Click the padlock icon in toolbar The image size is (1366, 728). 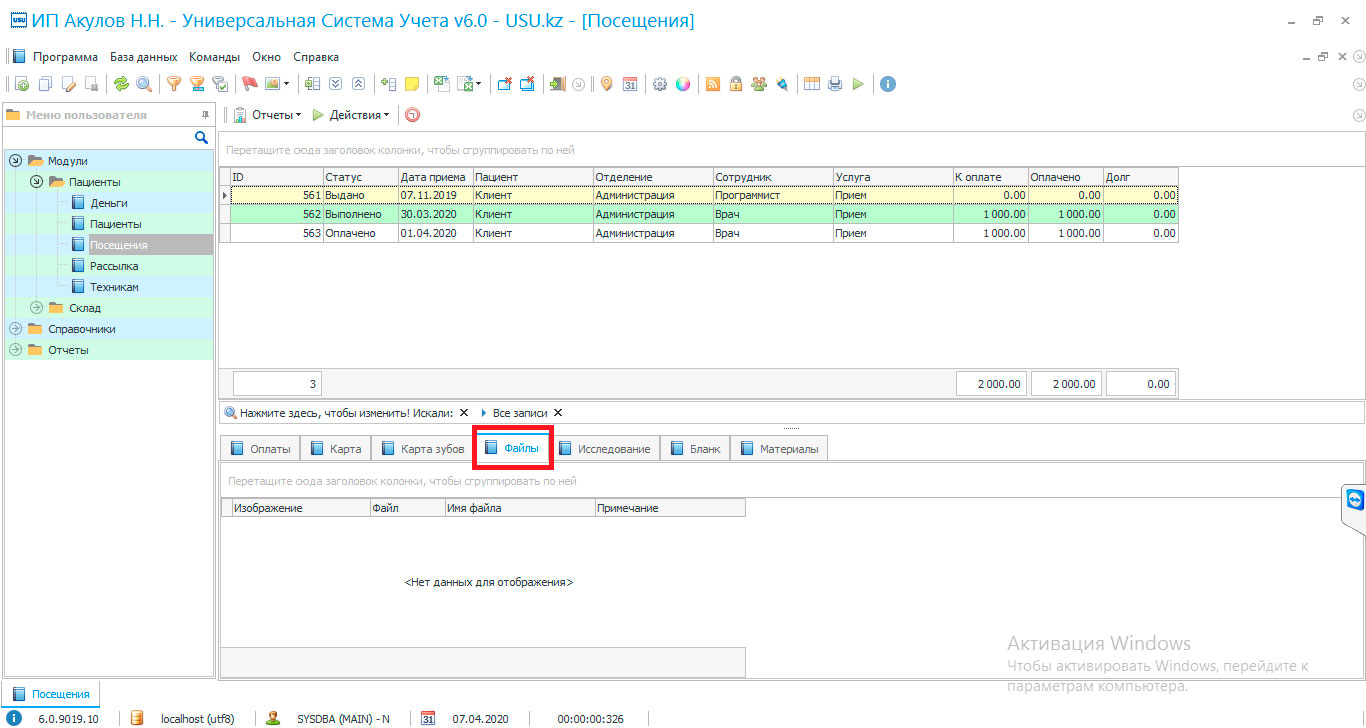736,84
